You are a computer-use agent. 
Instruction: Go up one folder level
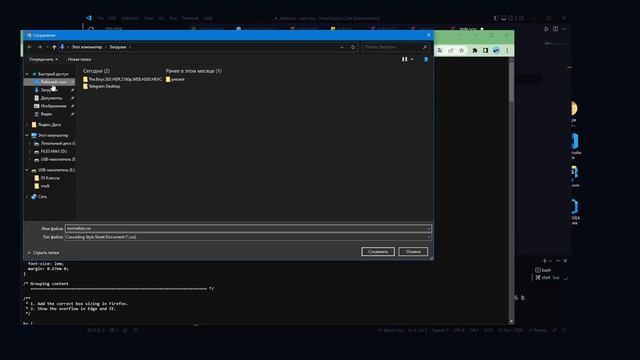[x=54, y=47]
